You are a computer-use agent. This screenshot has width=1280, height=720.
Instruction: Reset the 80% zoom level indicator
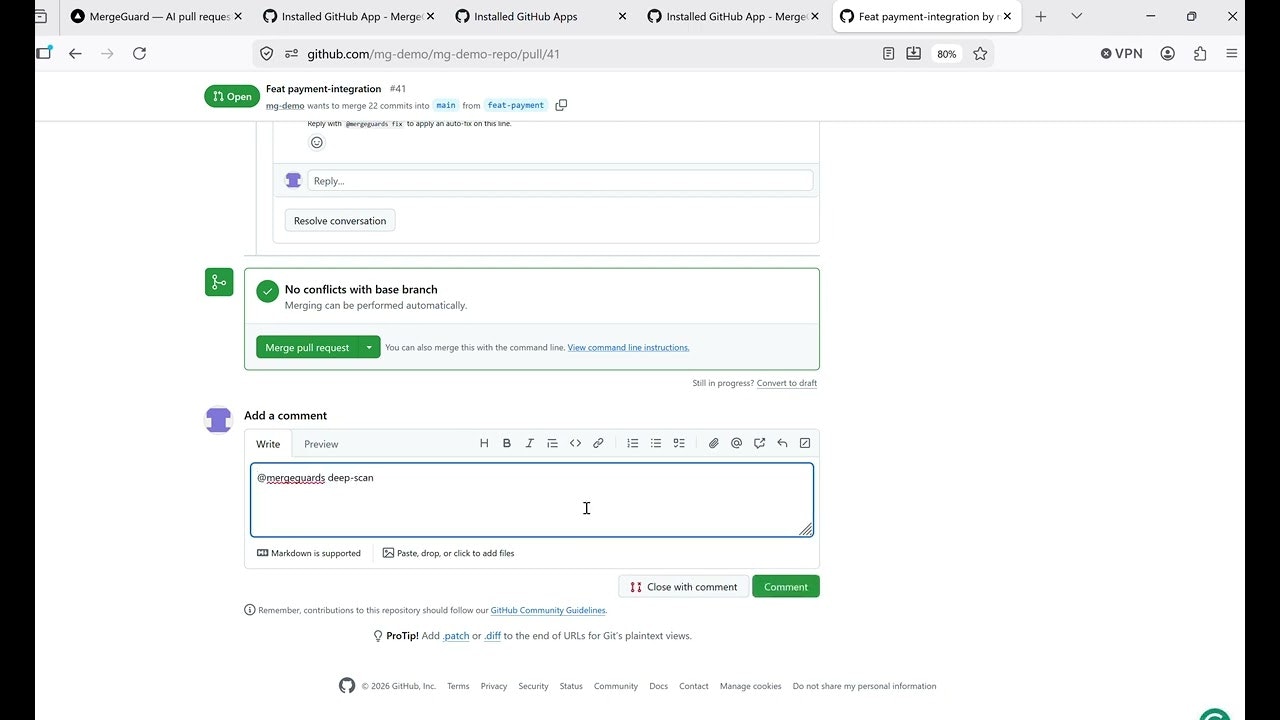(x=946, y=54)
